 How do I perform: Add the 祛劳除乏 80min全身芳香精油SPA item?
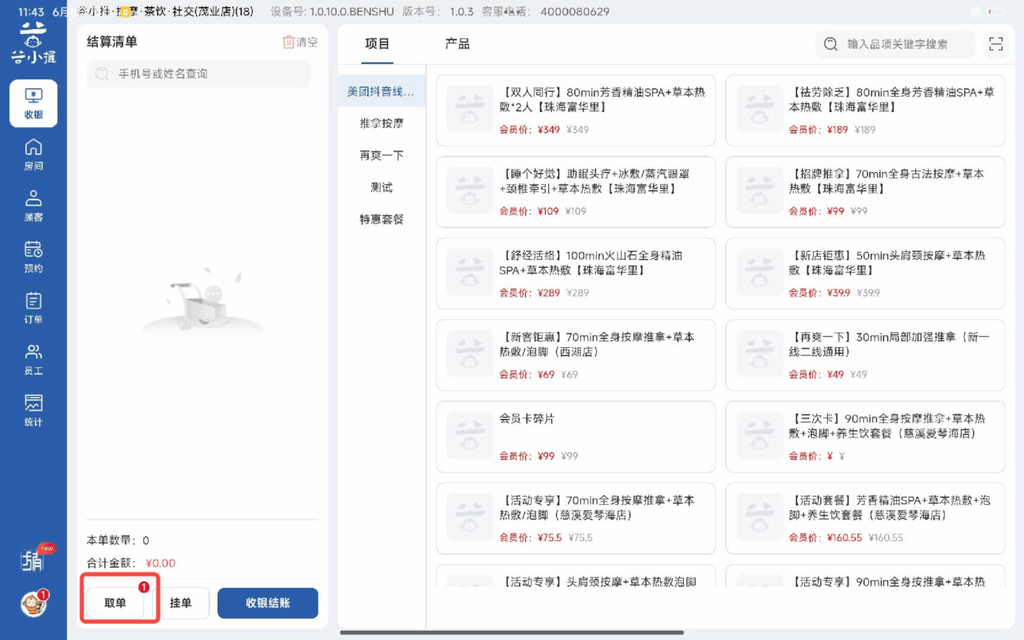click(865, 110)
